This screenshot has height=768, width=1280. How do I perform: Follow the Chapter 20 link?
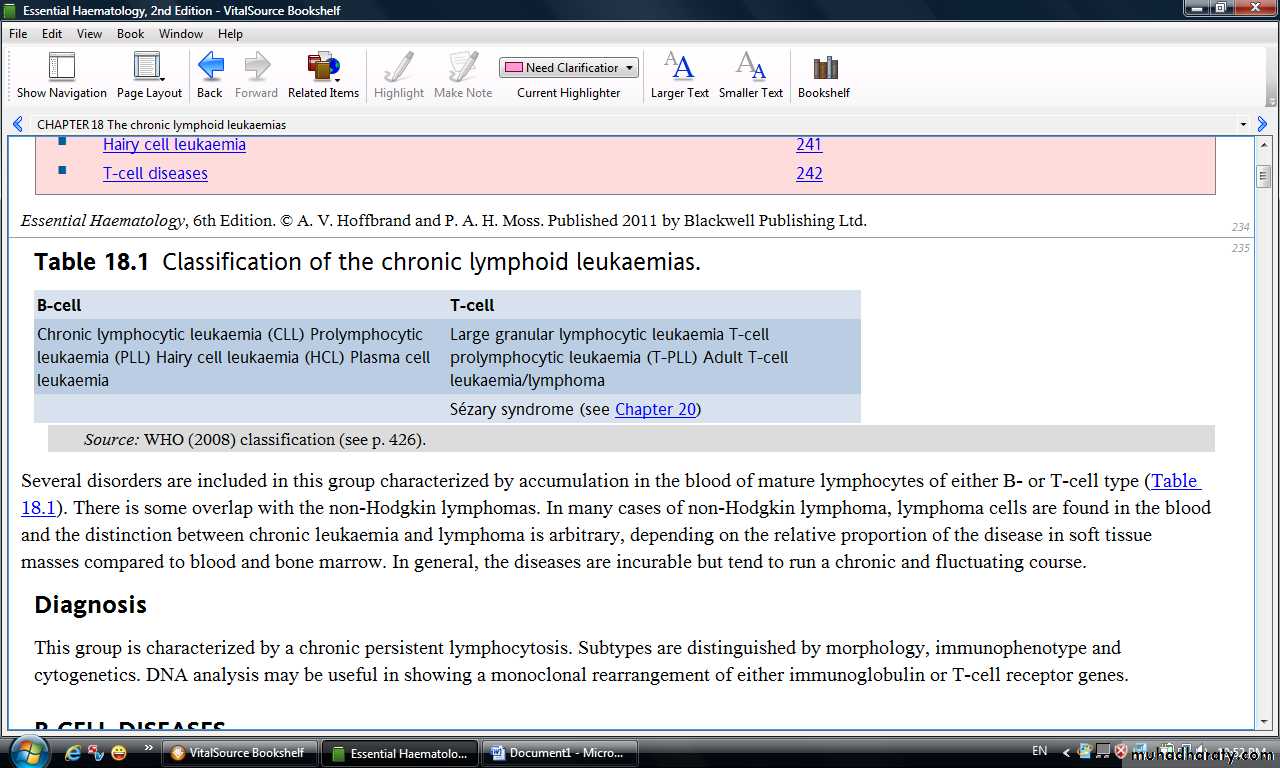pos(656,409)
